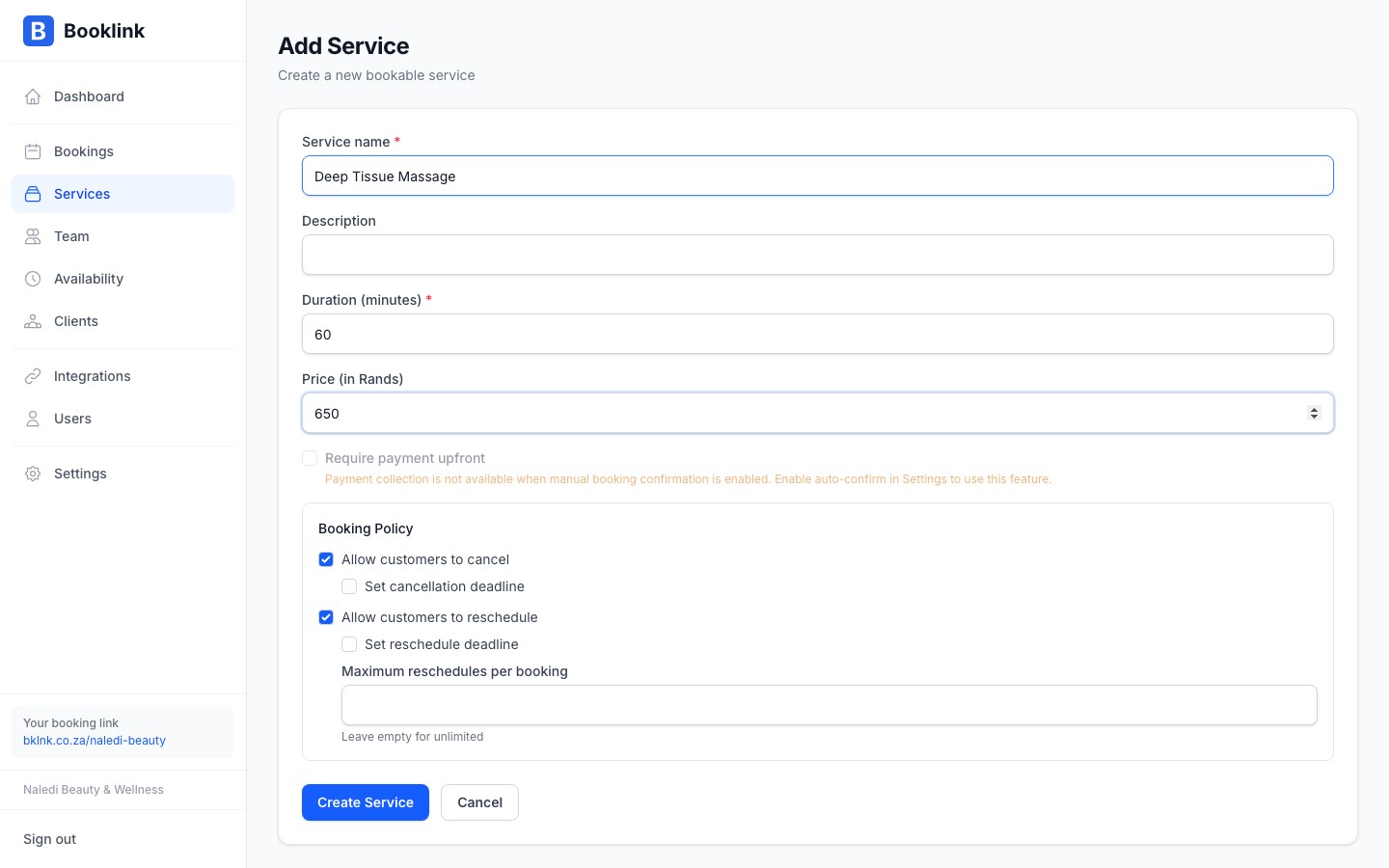Enable Set cancellation deadline
This screenshot has width=1389, height=868.
(349, 586)
